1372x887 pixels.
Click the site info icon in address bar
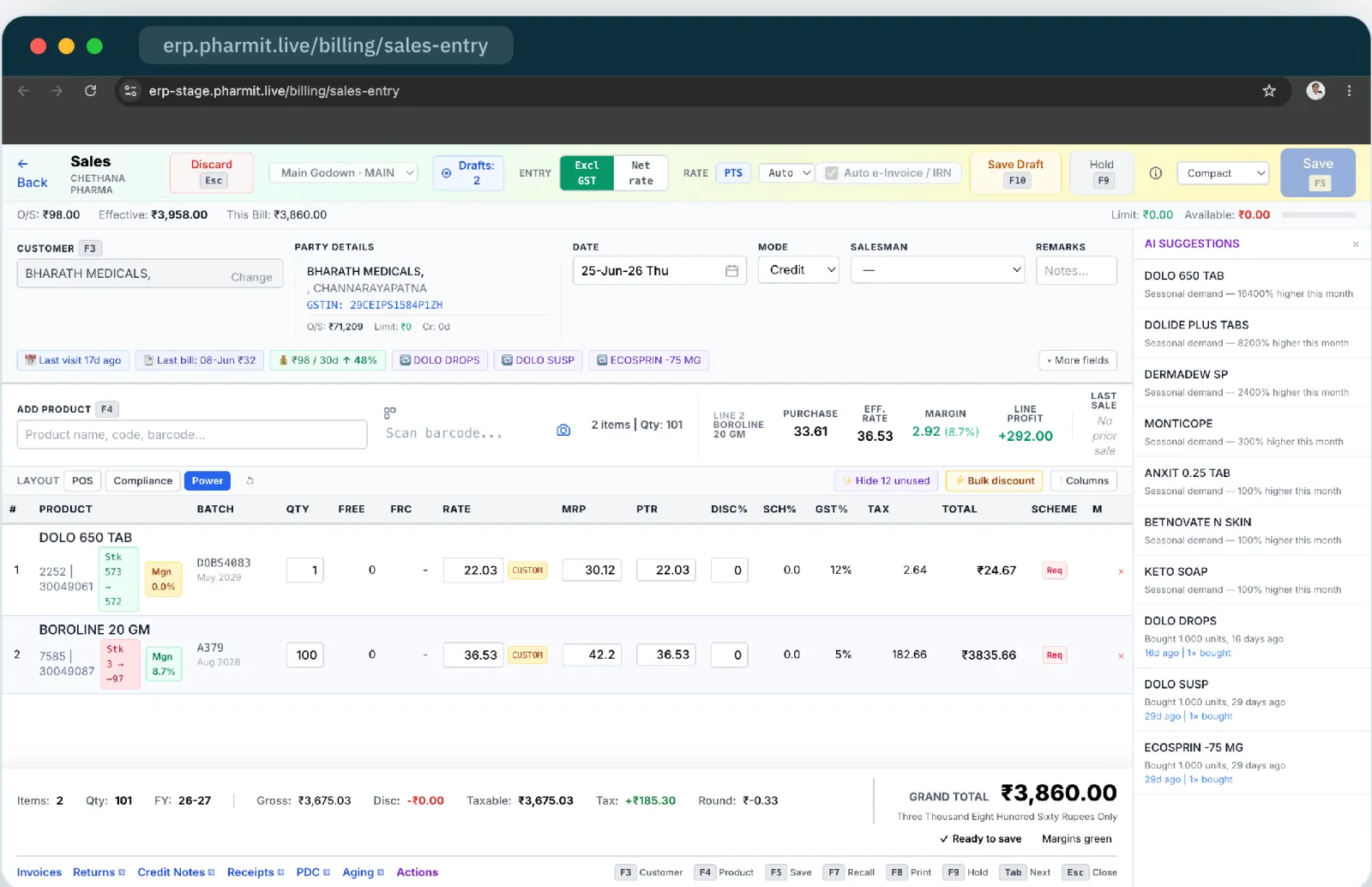tap(130, 91)
